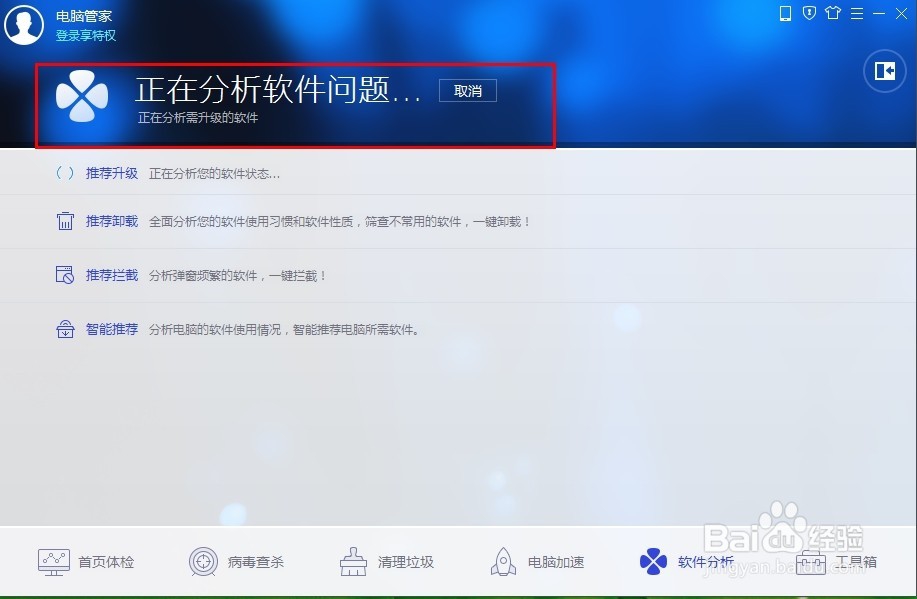Click the round panel switch arrow icon
Screen dimensions: 917x599
[x=885, y=71]
